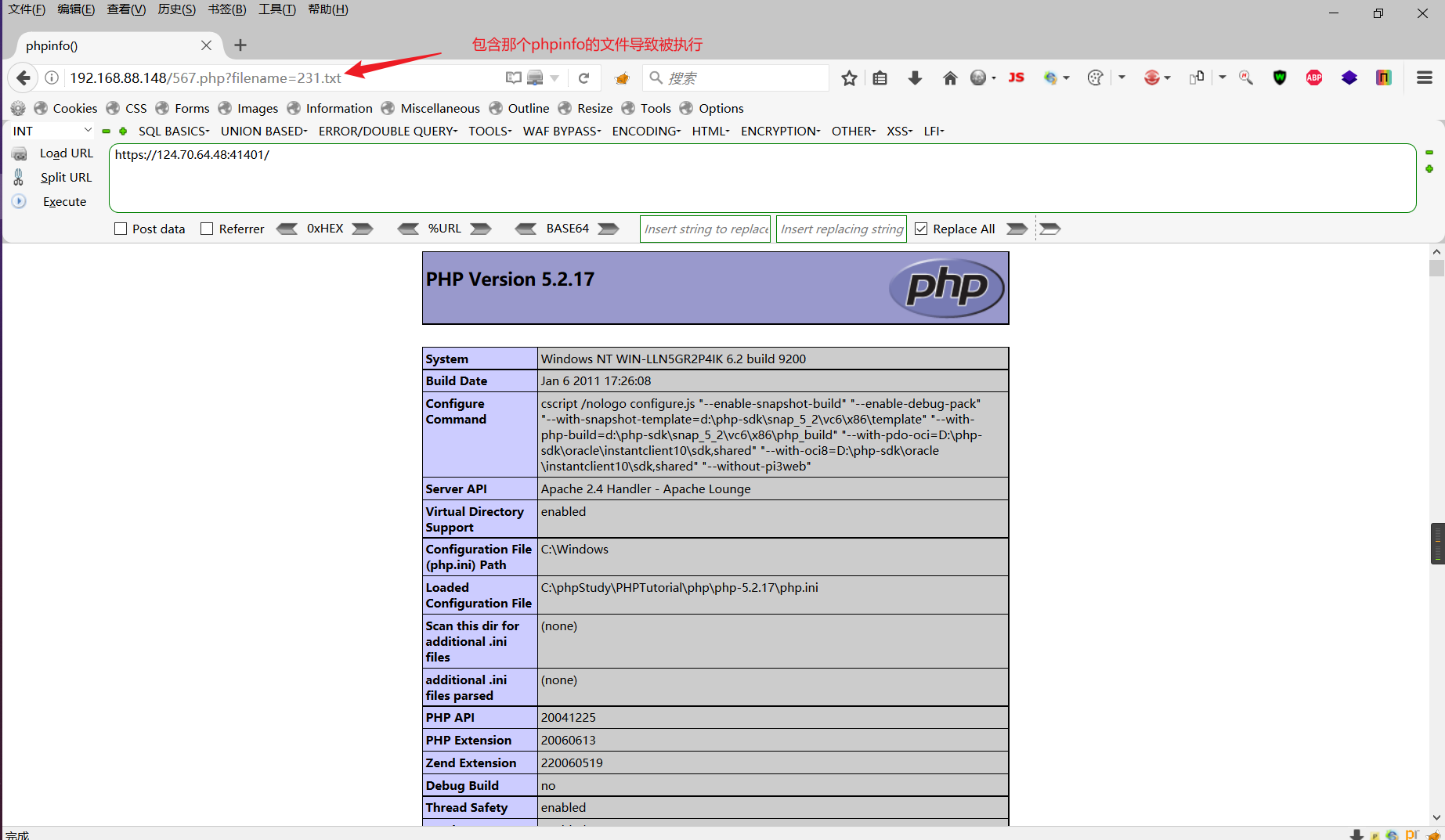This screenshot has height=840, width=1445.
Task: Enable the Referrer checkbox
Action: (207, 229)
